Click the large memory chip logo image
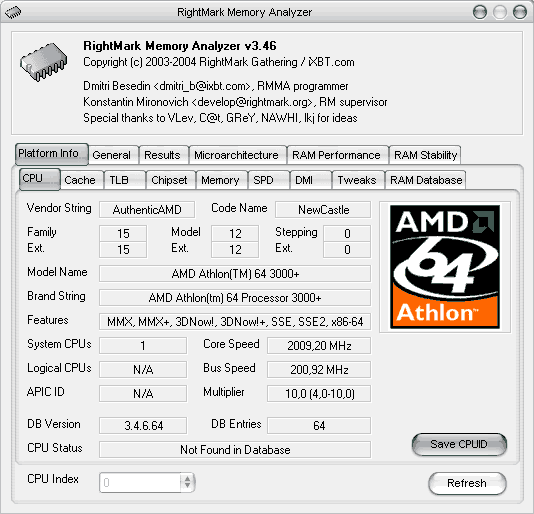 [43, 62]
